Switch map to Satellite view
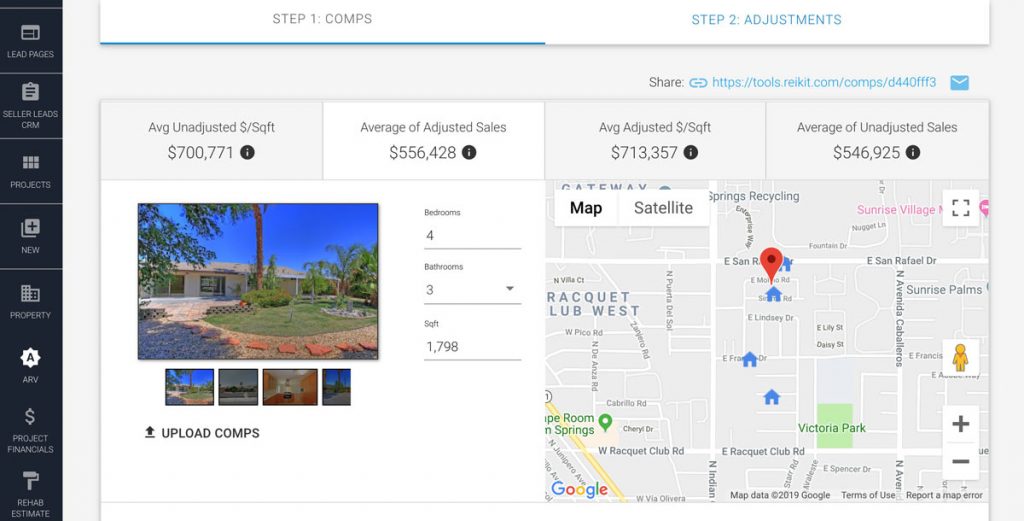The height and width of the screenshot is (521, 1024). [664, 208]
